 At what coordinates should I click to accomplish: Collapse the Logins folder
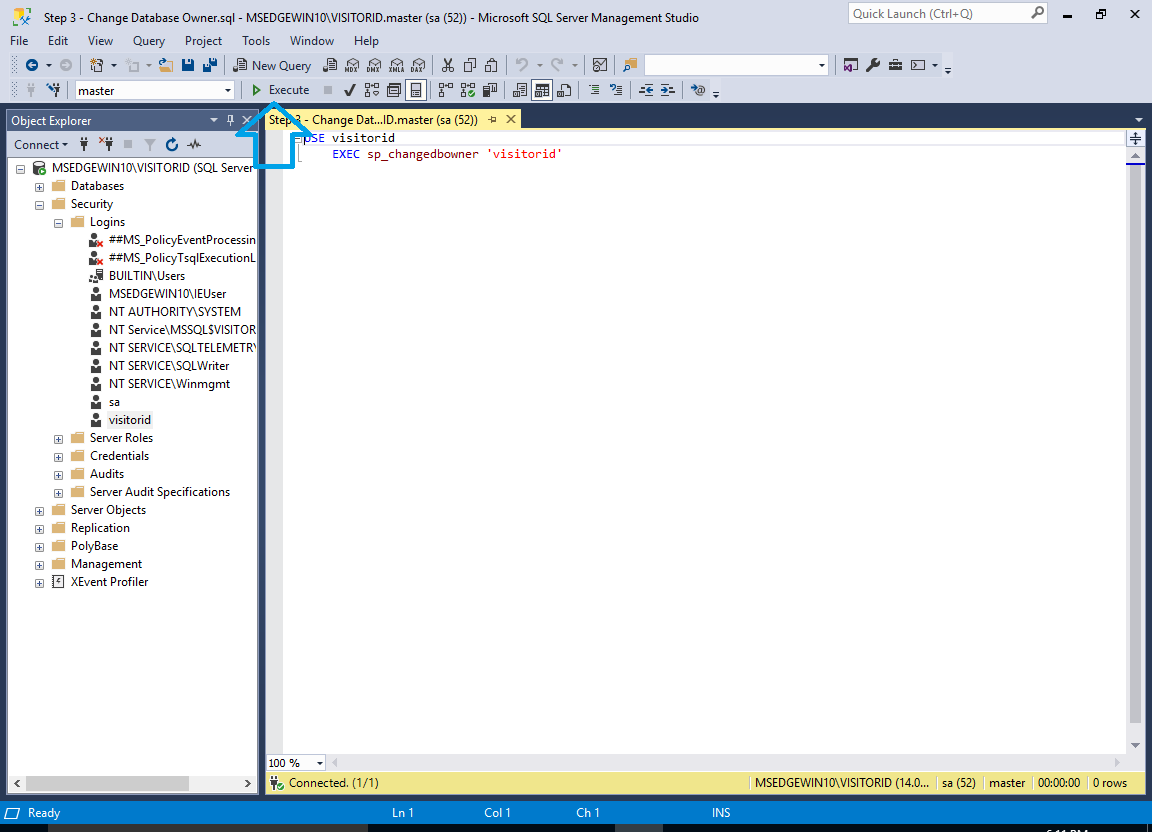coord(59,222)
